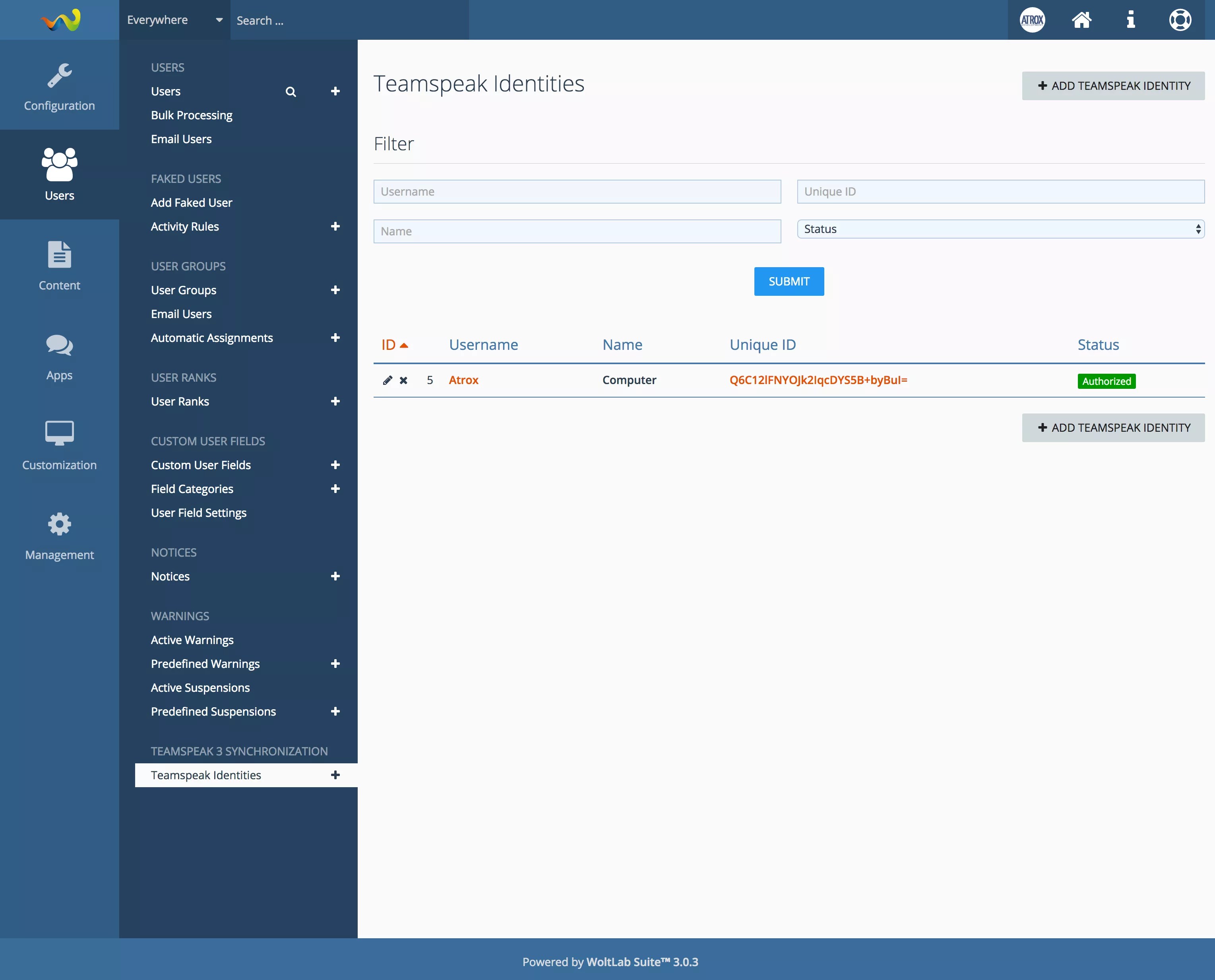
Task: Sort table by Name column
Action: pyautogui.click(x=622, y=345)
